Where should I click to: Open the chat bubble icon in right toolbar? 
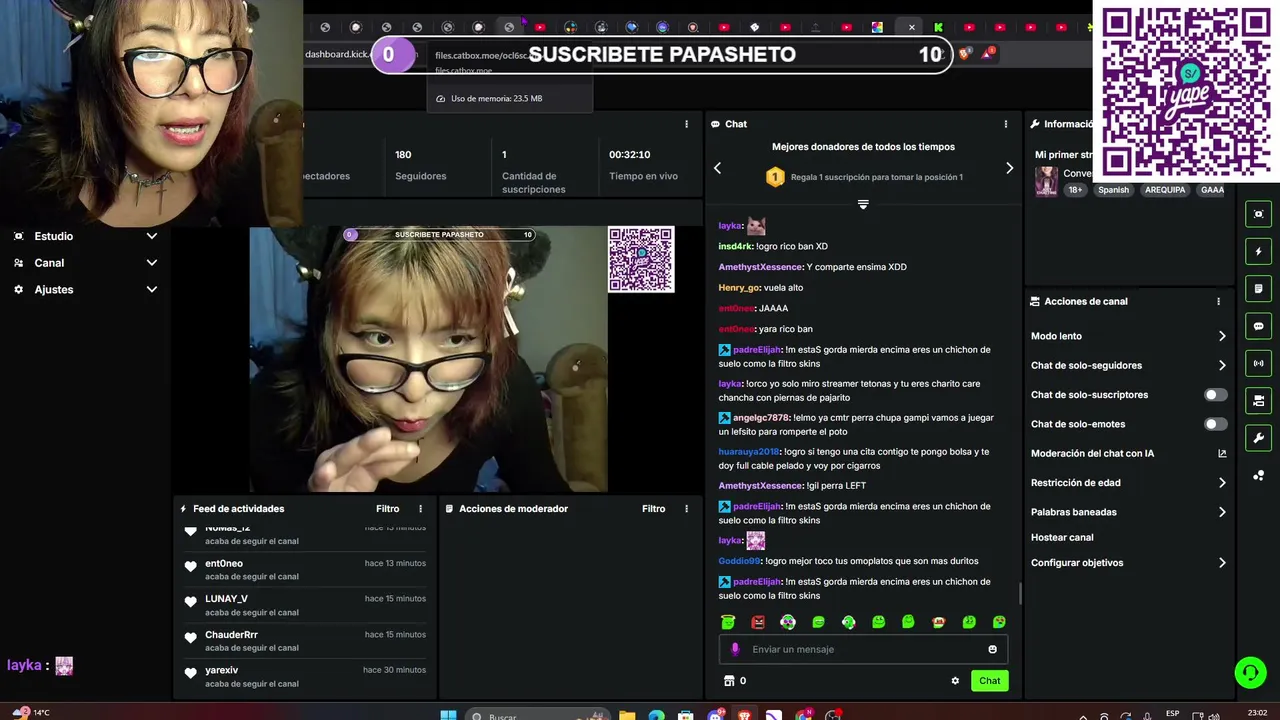pyautogui.click(x=1259, y=326)
